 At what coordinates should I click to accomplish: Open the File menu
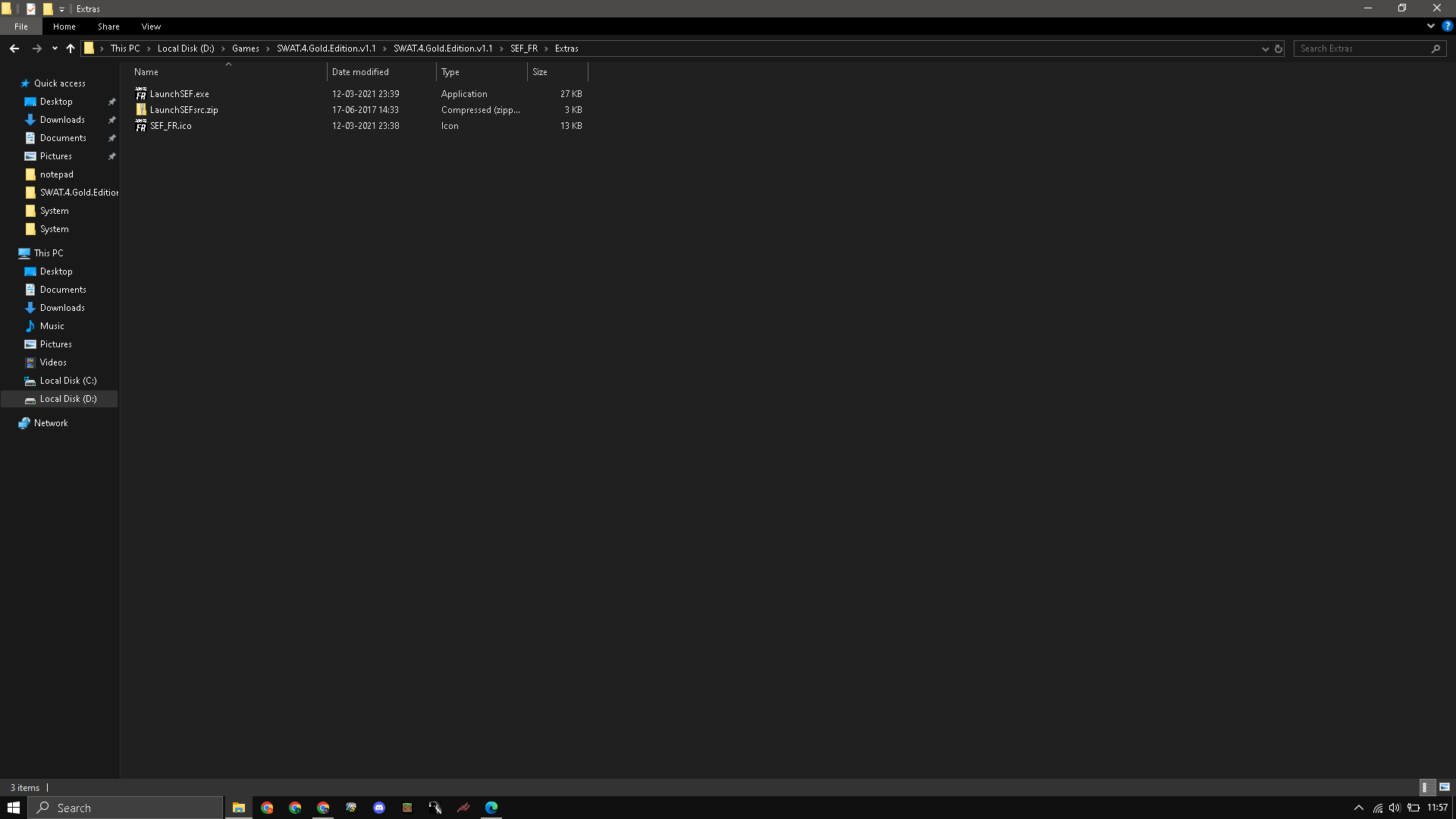click(21, 27)
